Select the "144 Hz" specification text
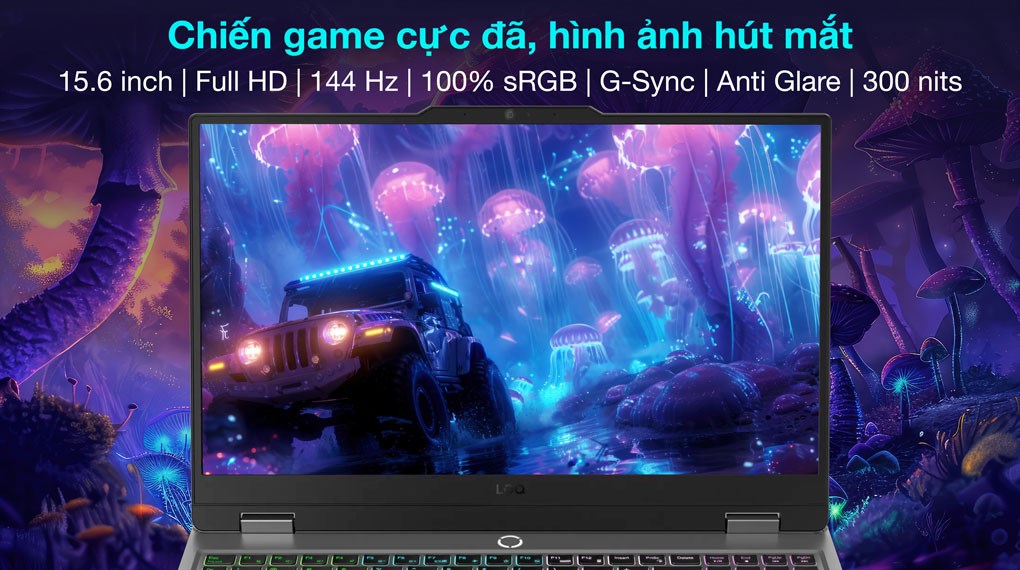This screenshot has height=570, width=1020. [x=354, y=82]
